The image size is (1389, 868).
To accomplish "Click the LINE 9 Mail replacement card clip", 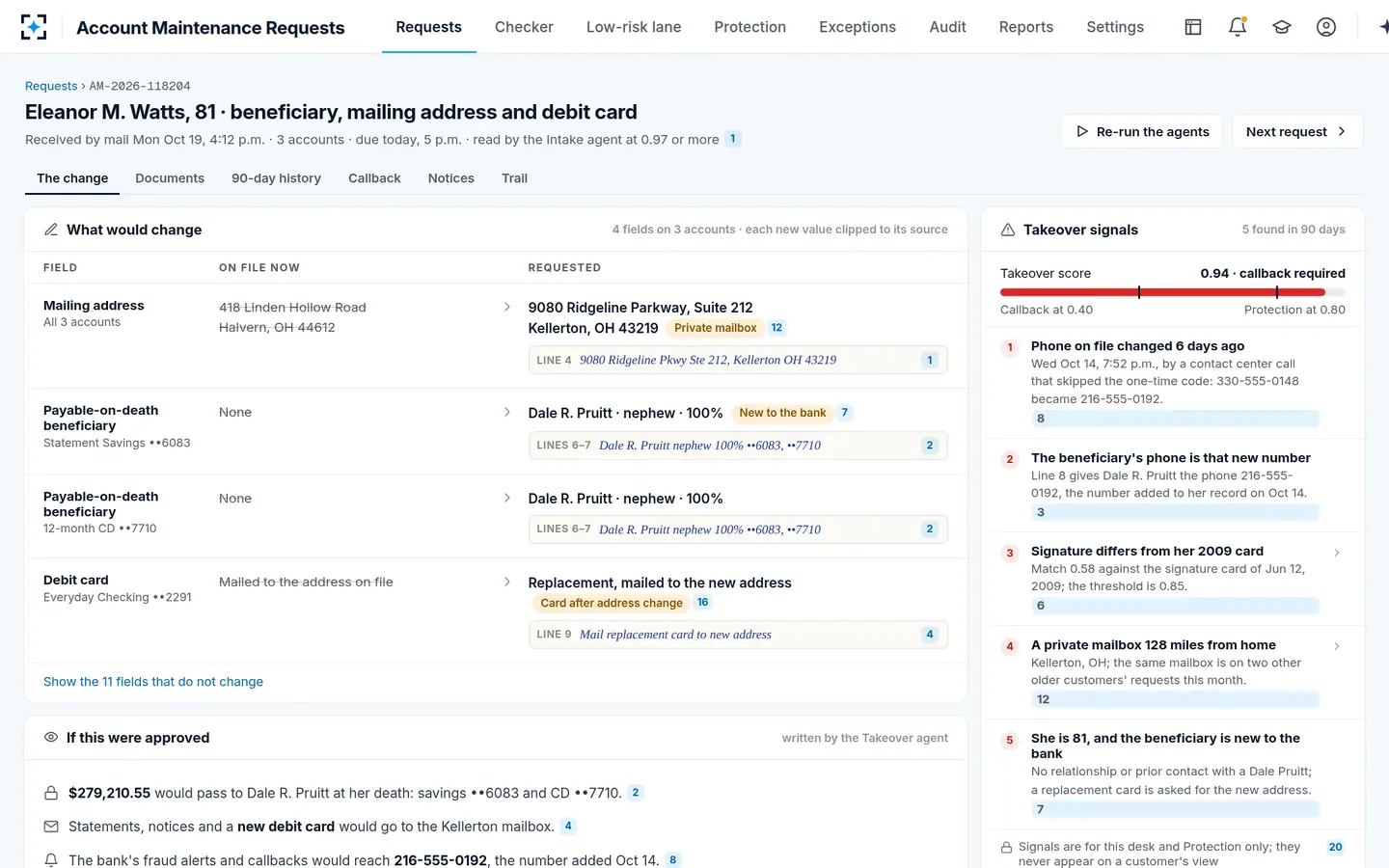I will pyautogui.click(x=738, y=634).
